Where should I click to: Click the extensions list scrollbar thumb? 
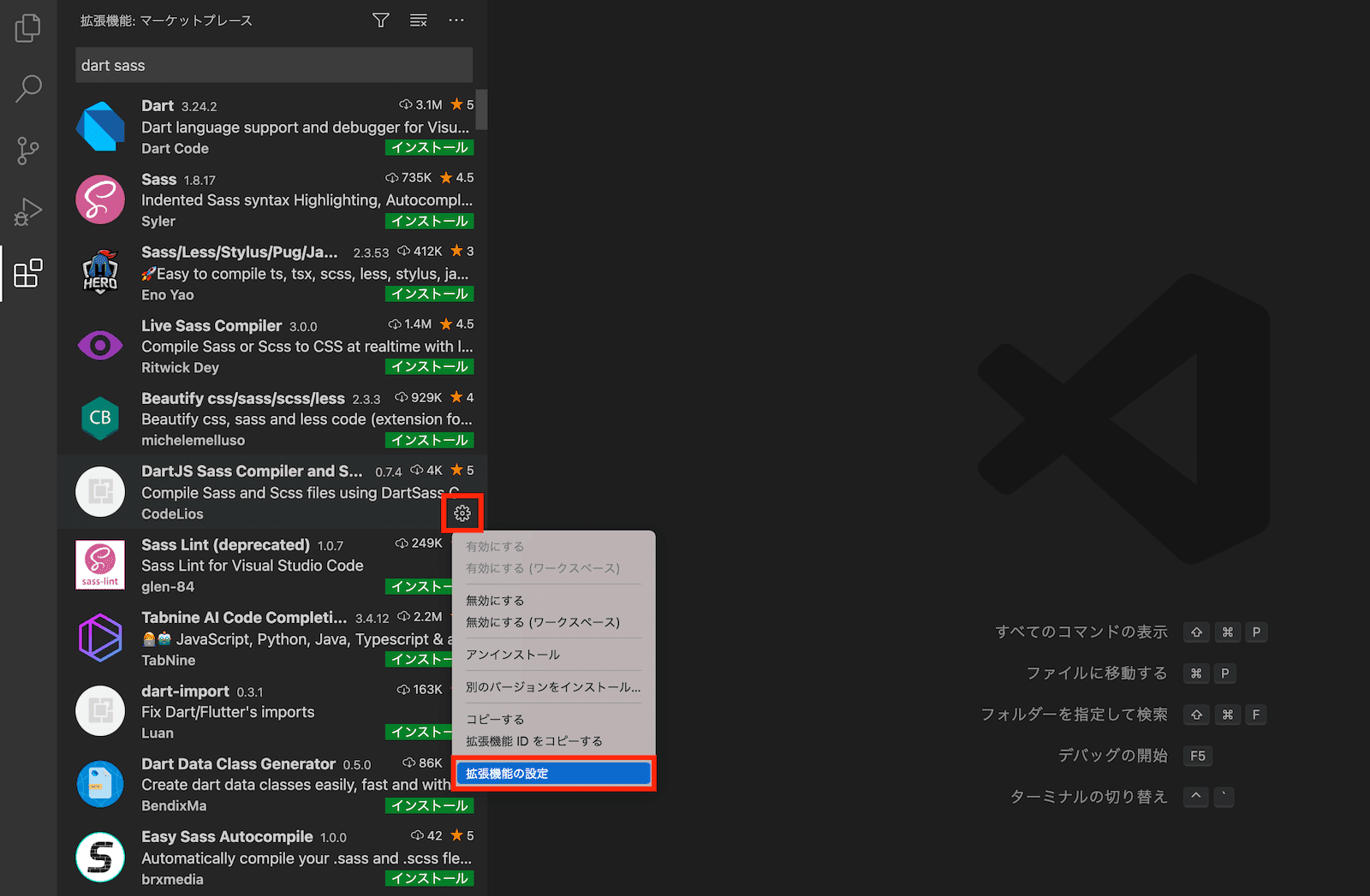[482, 110]
